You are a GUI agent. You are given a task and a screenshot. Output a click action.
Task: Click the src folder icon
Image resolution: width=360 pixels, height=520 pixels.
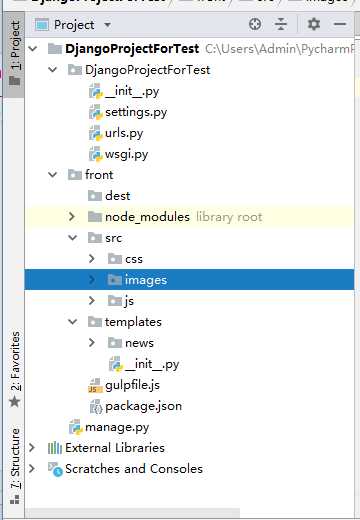tap(95, 238)
